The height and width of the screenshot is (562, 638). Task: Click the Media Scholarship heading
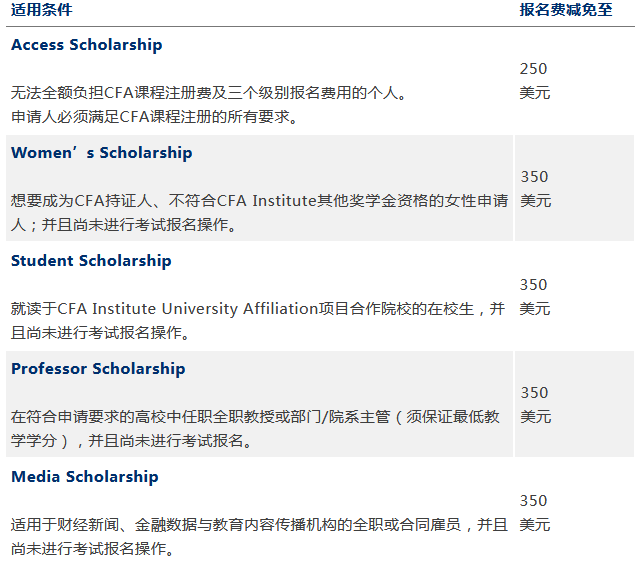point(85,477)
